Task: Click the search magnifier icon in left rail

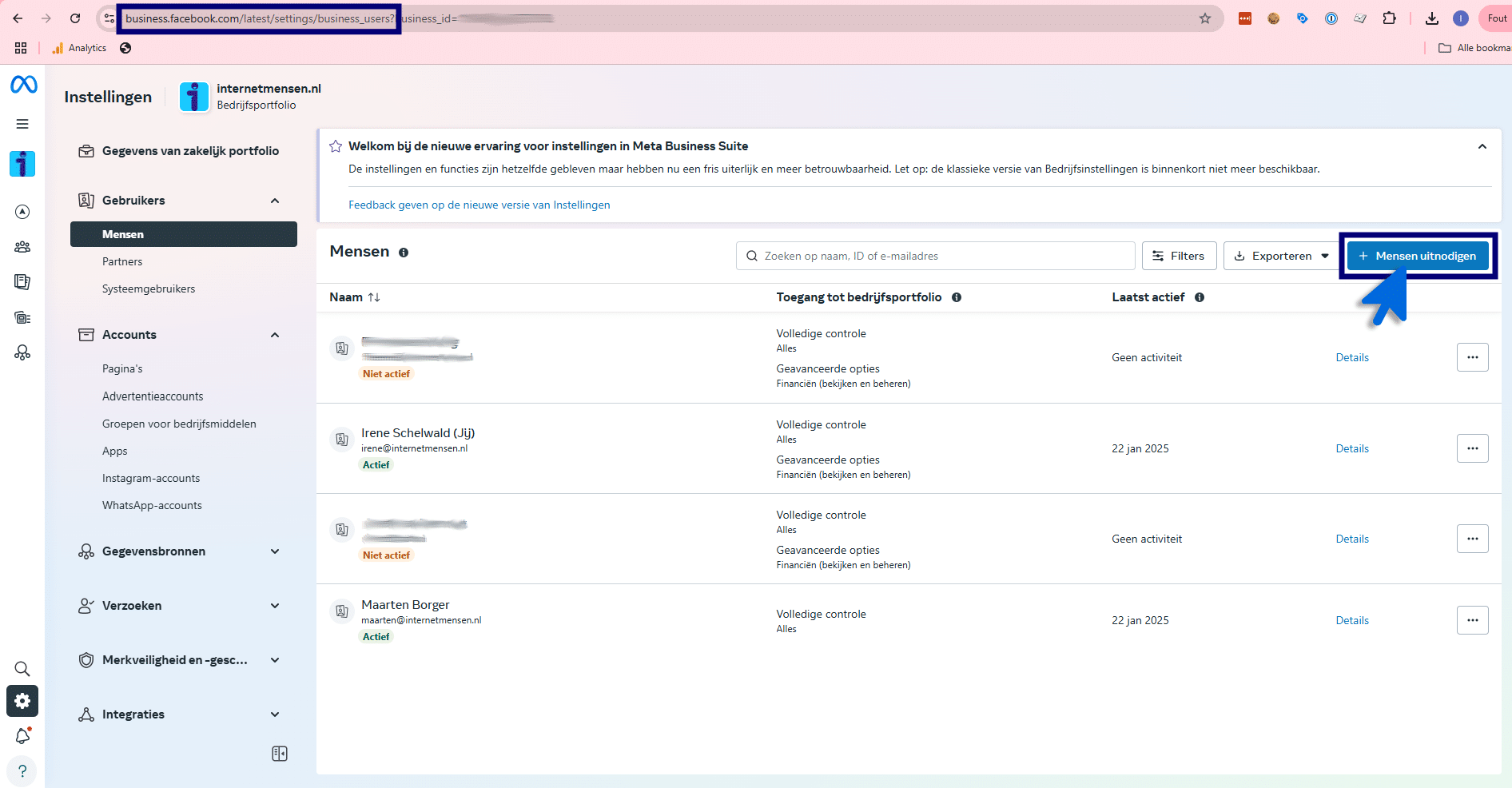Action: pyautogui.click(x=22, y=669)
